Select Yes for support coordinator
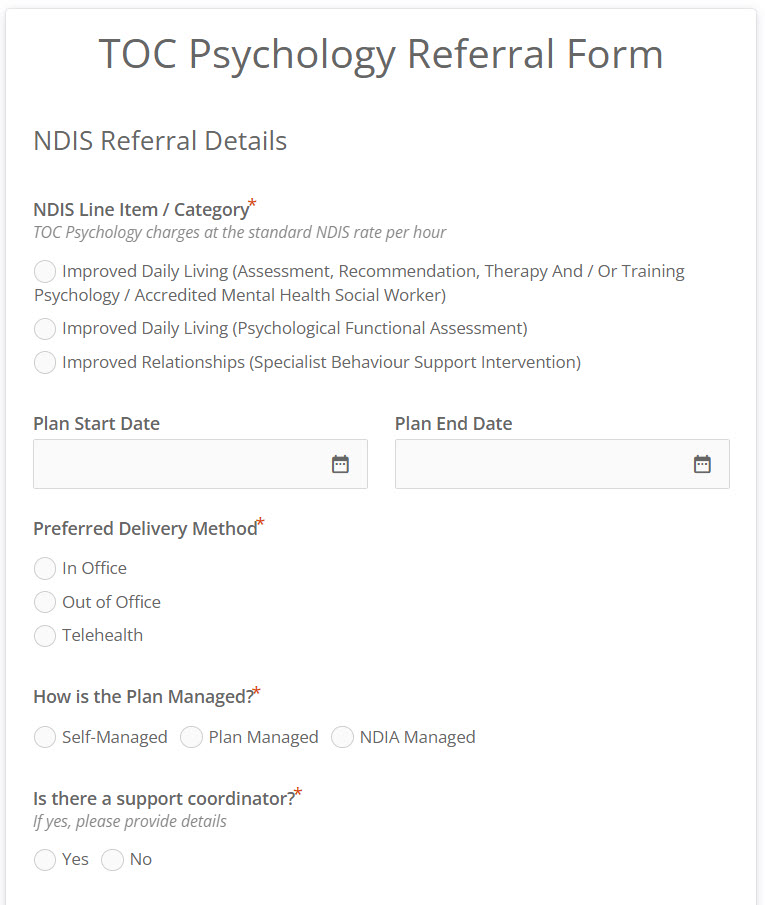Screen dimensions: 765x905 click(x=45, y=860)
